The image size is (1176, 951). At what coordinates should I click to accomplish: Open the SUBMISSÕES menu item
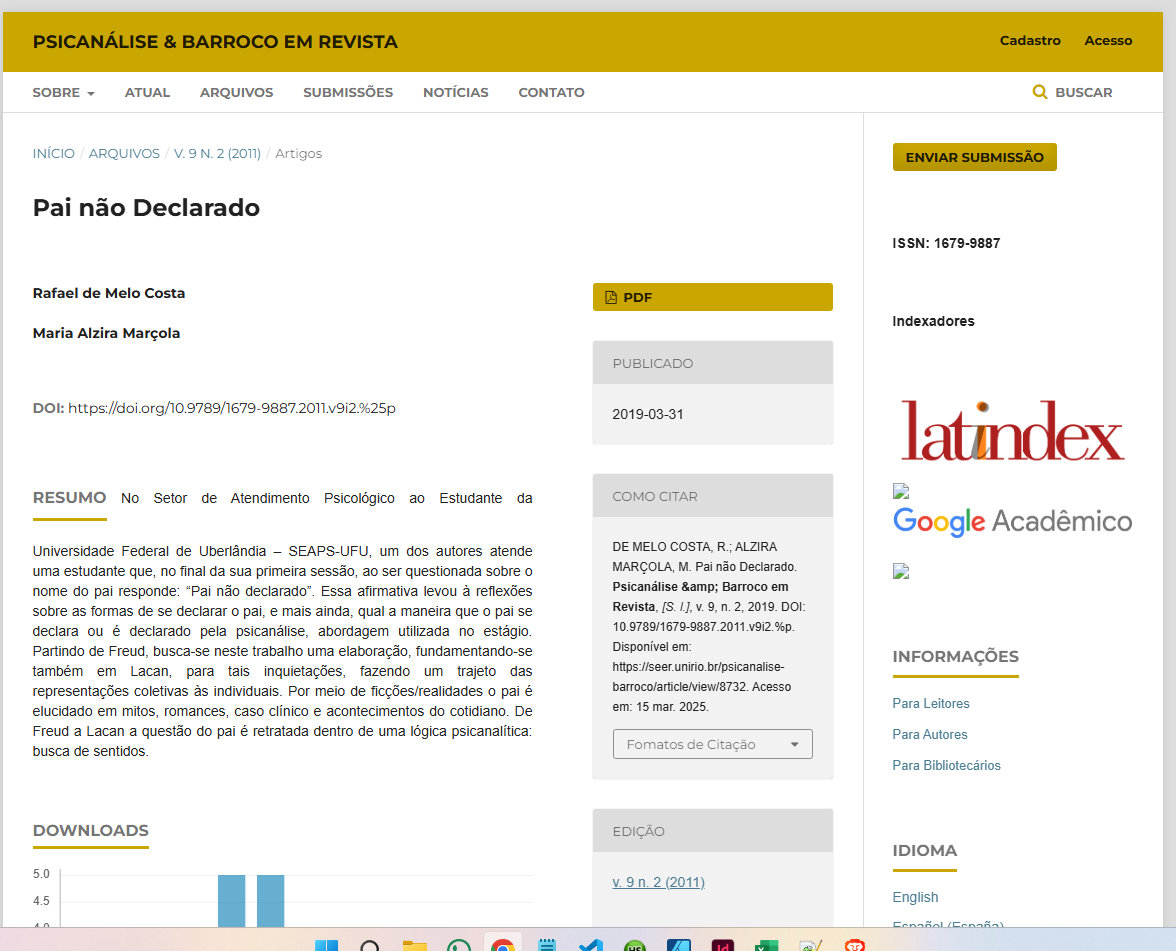click(x=348, y=92)
